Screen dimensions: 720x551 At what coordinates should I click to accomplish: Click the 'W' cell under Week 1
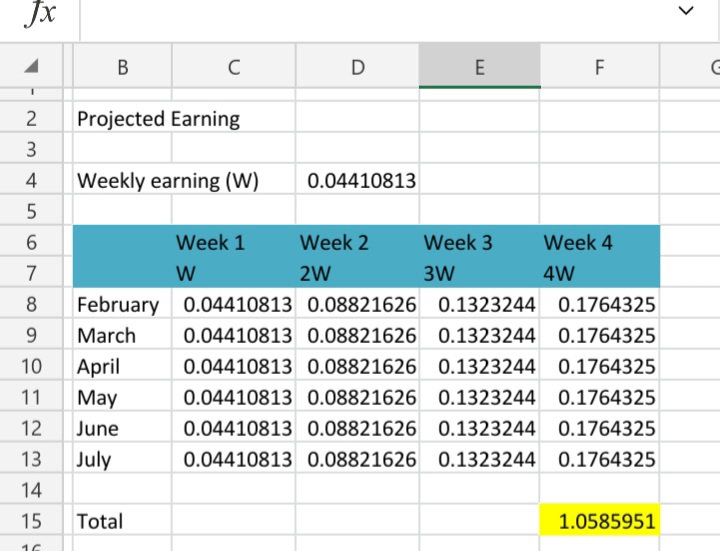[234, 273]
